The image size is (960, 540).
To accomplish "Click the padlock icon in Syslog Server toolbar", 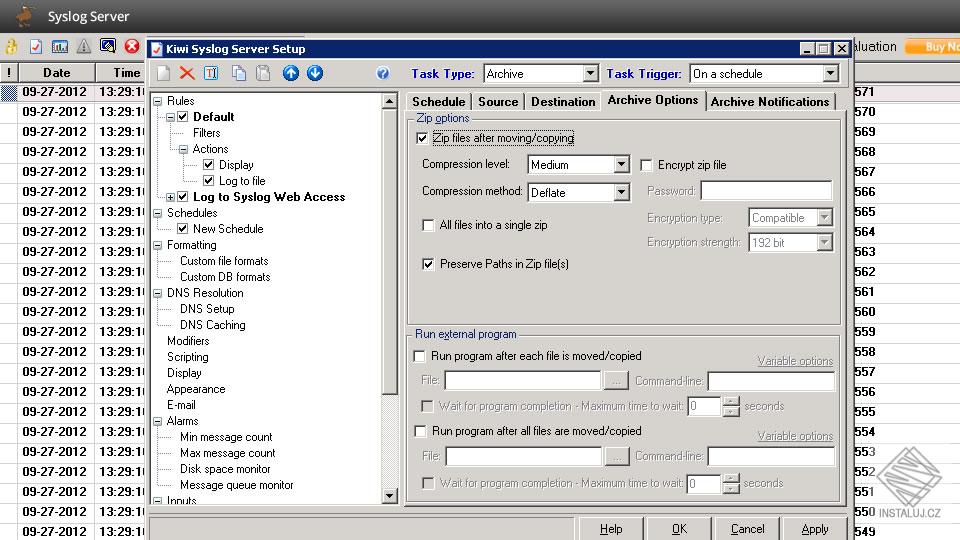I will coord(11,47).
